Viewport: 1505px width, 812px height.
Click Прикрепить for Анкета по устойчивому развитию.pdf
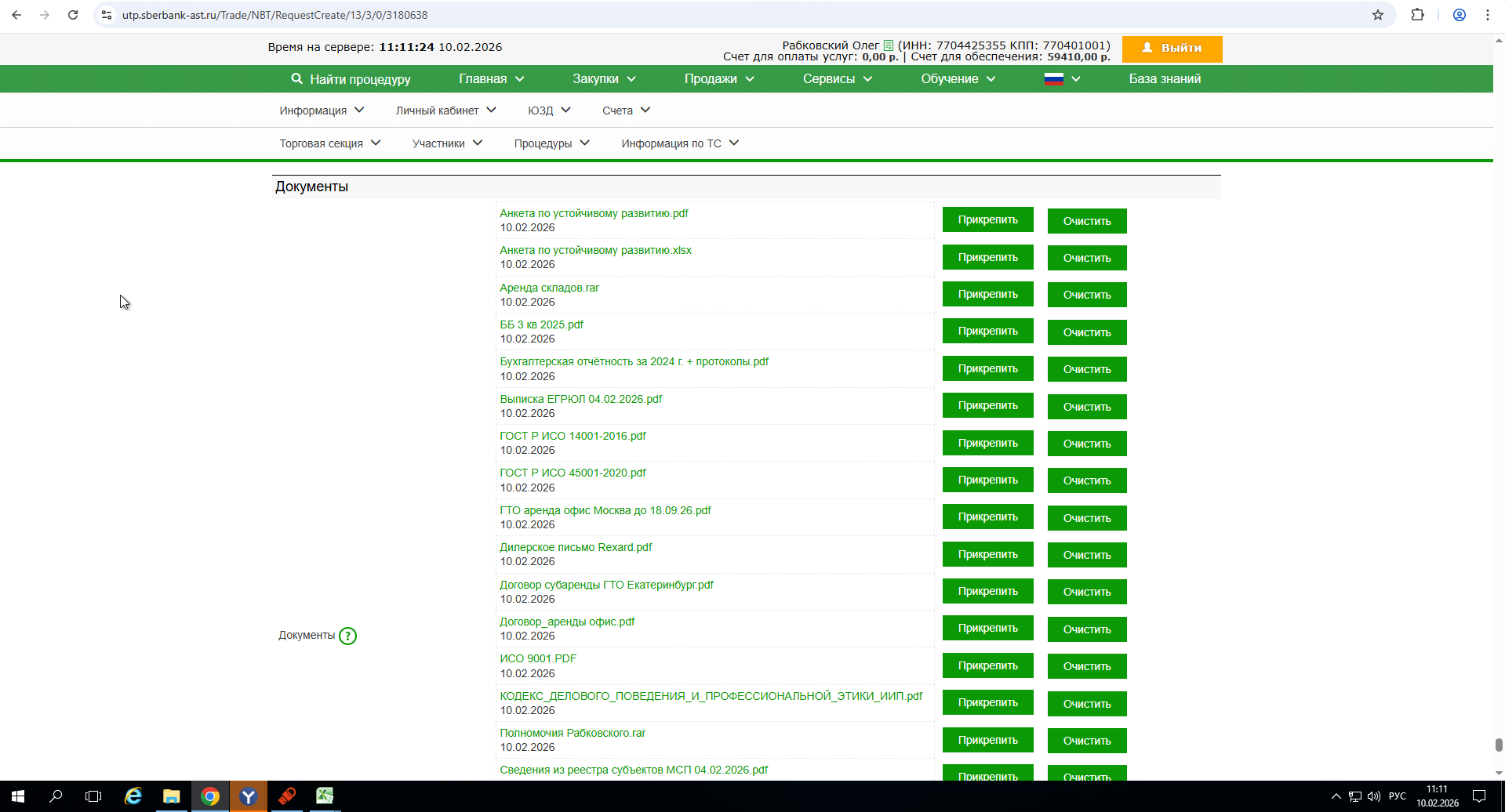click(x=987, y=220)
